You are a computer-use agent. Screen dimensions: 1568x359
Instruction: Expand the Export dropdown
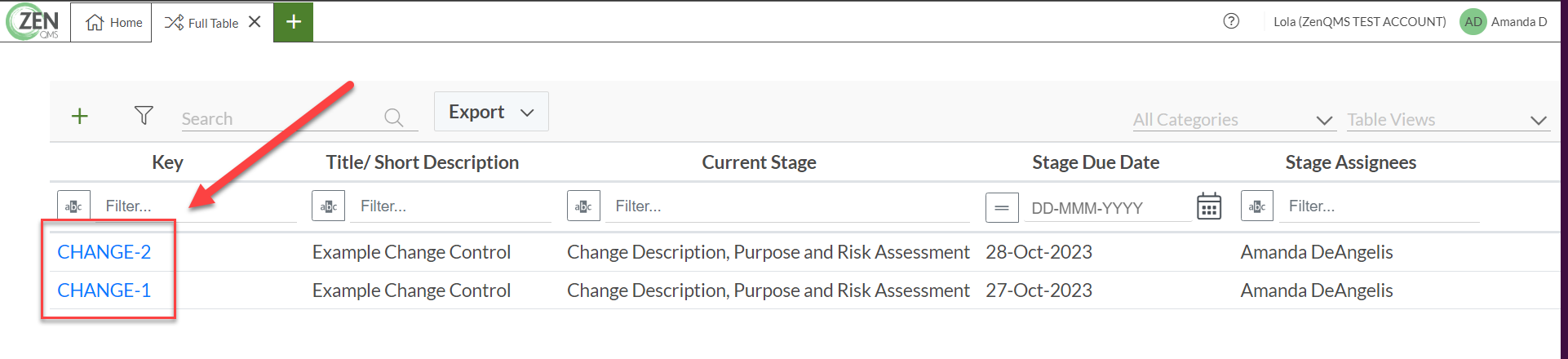coord(491,112)
